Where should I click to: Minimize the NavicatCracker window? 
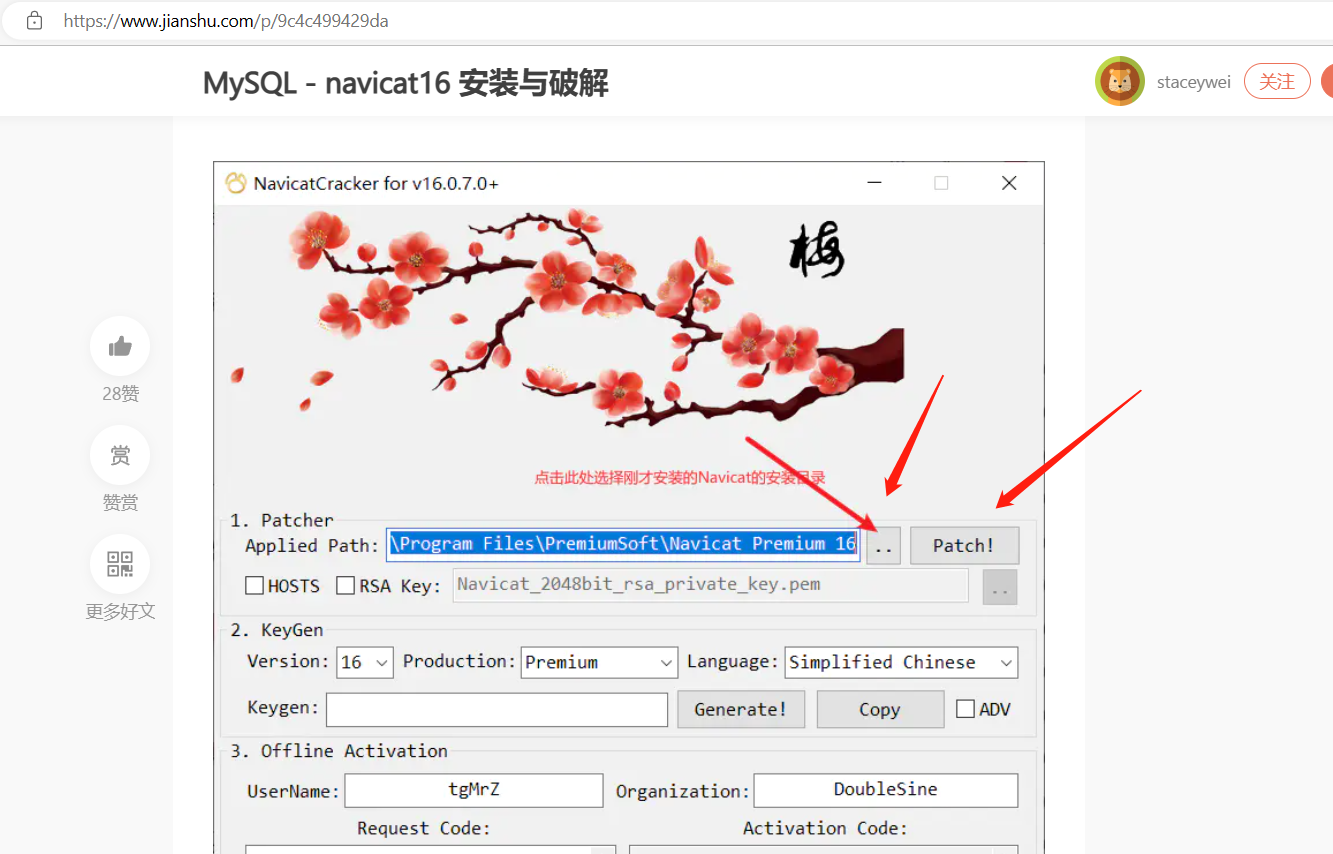coord(875,183)
